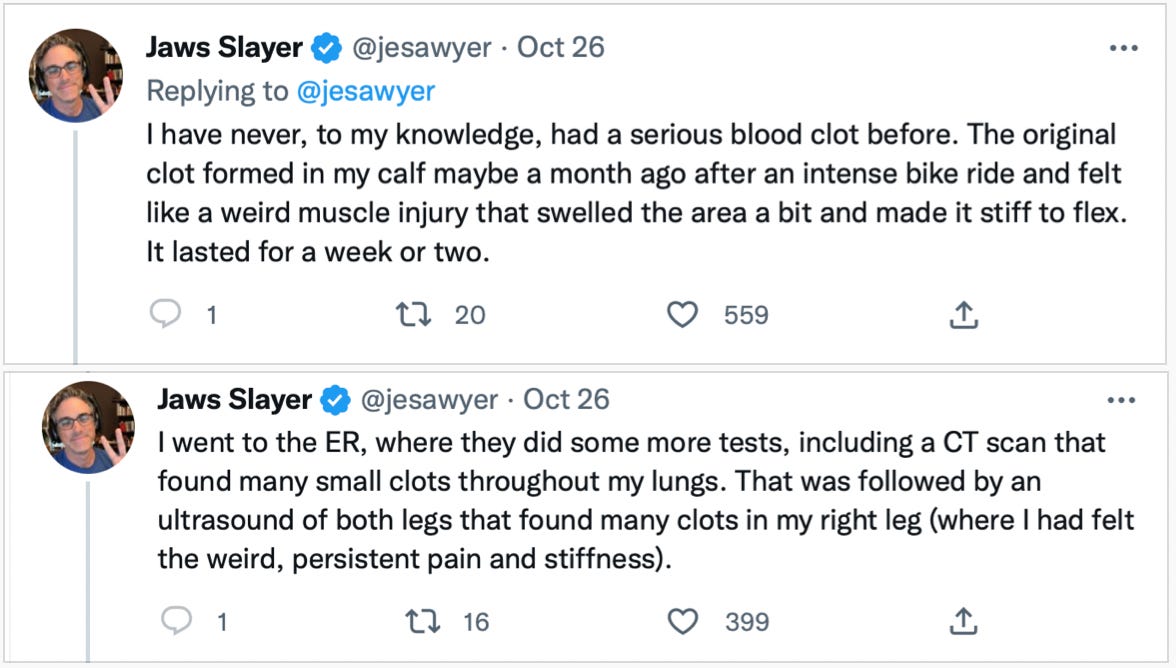
Task: Click verified badge on second tweet
Action: (335, 400)
